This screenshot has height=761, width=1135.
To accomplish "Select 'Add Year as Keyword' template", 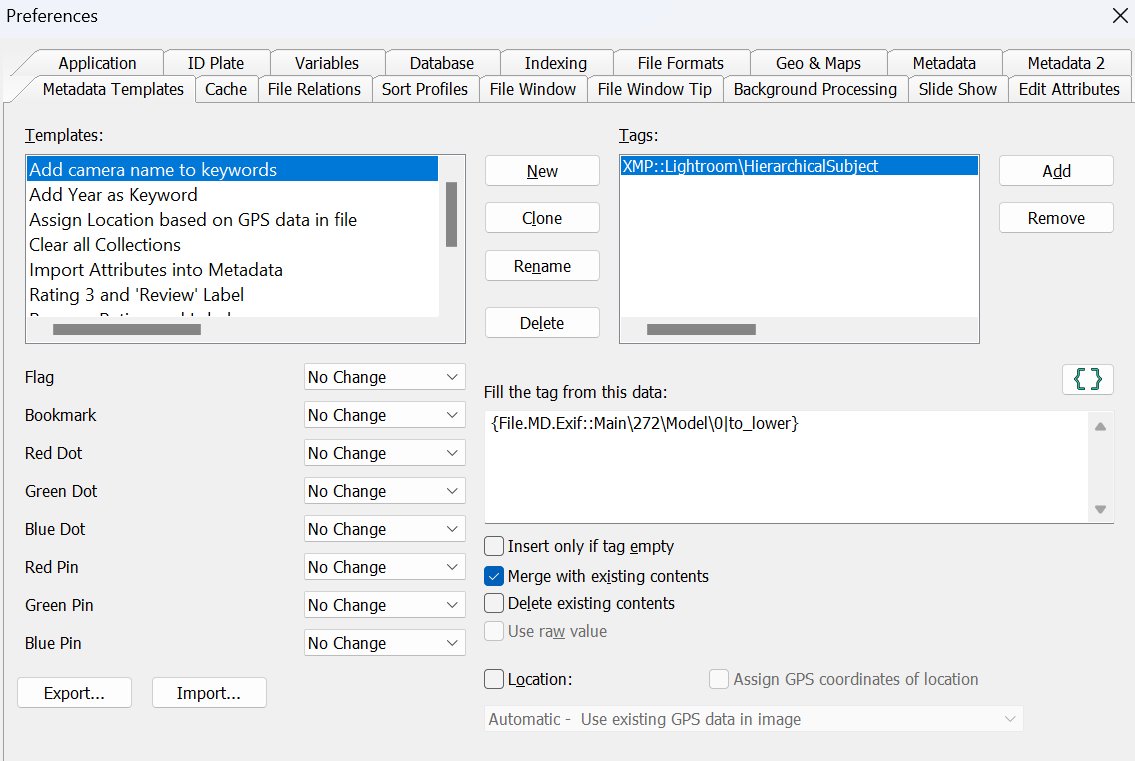I will coord(232,195).
